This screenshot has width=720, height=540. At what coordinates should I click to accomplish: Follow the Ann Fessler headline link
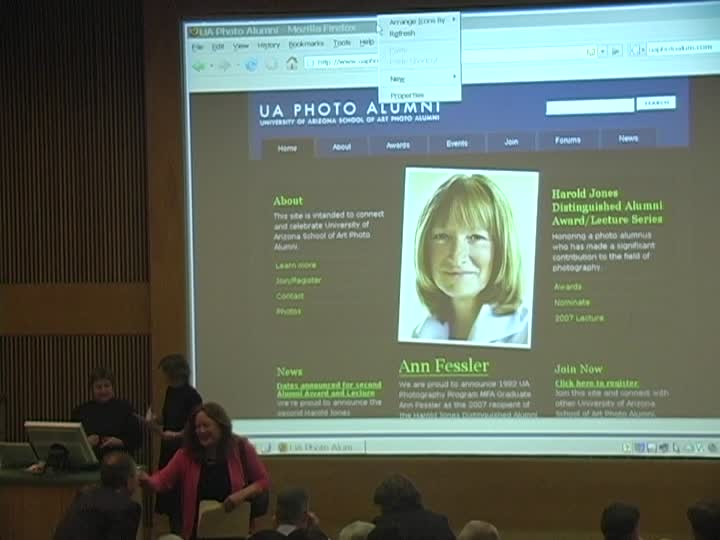pos(444,366)
